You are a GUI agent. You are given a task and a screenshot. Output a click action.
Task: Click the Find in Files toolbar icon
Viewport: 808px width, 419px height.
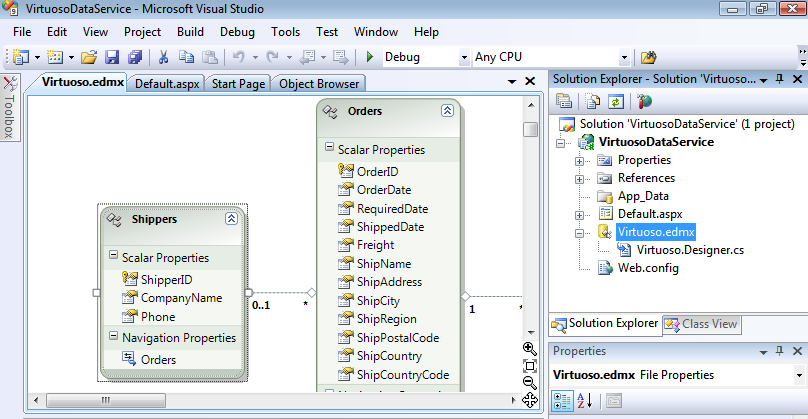648,57
